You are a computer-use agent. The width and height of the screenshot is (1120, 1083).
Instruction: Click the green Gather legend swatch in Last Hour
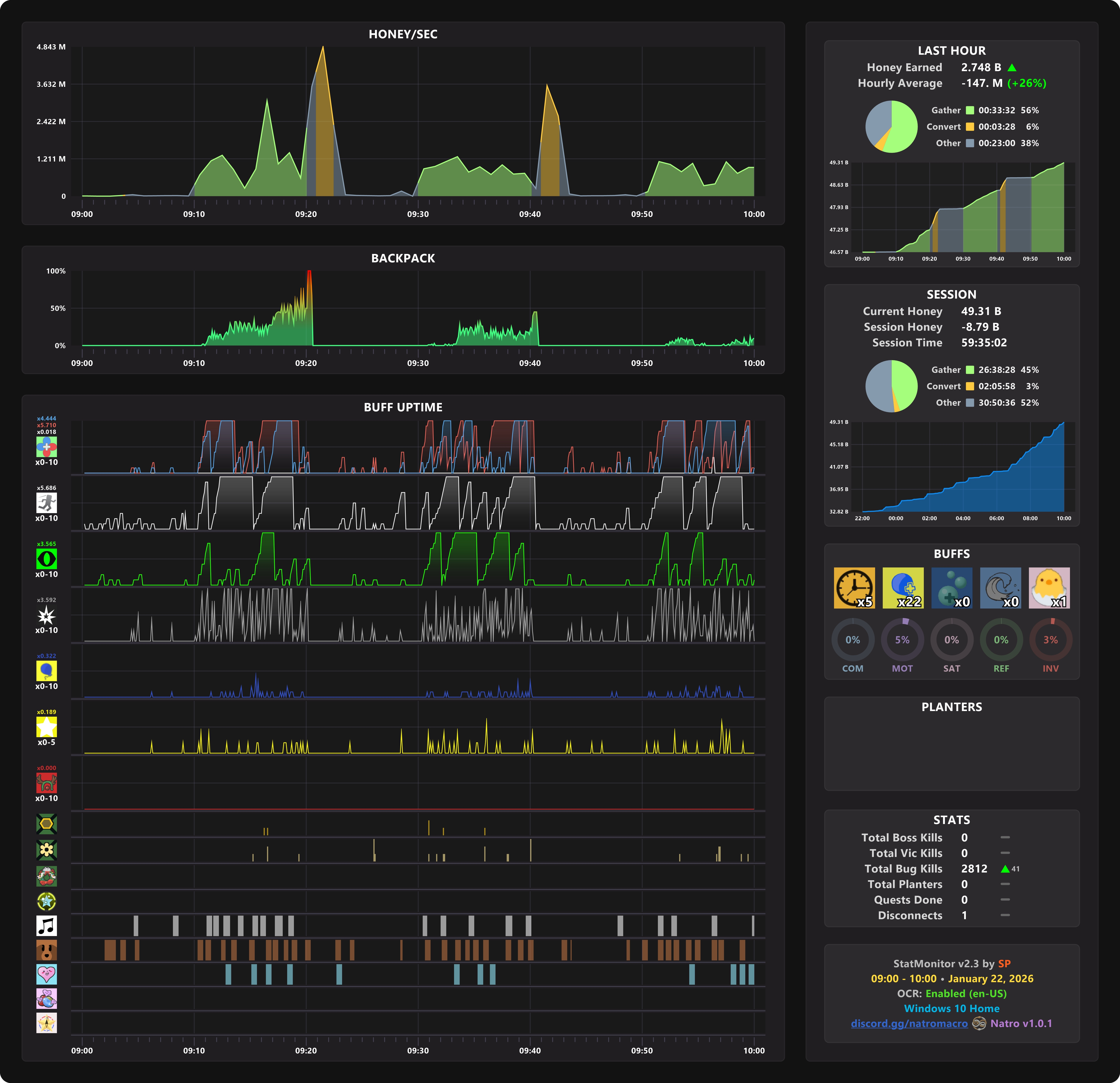pos(970,110)
